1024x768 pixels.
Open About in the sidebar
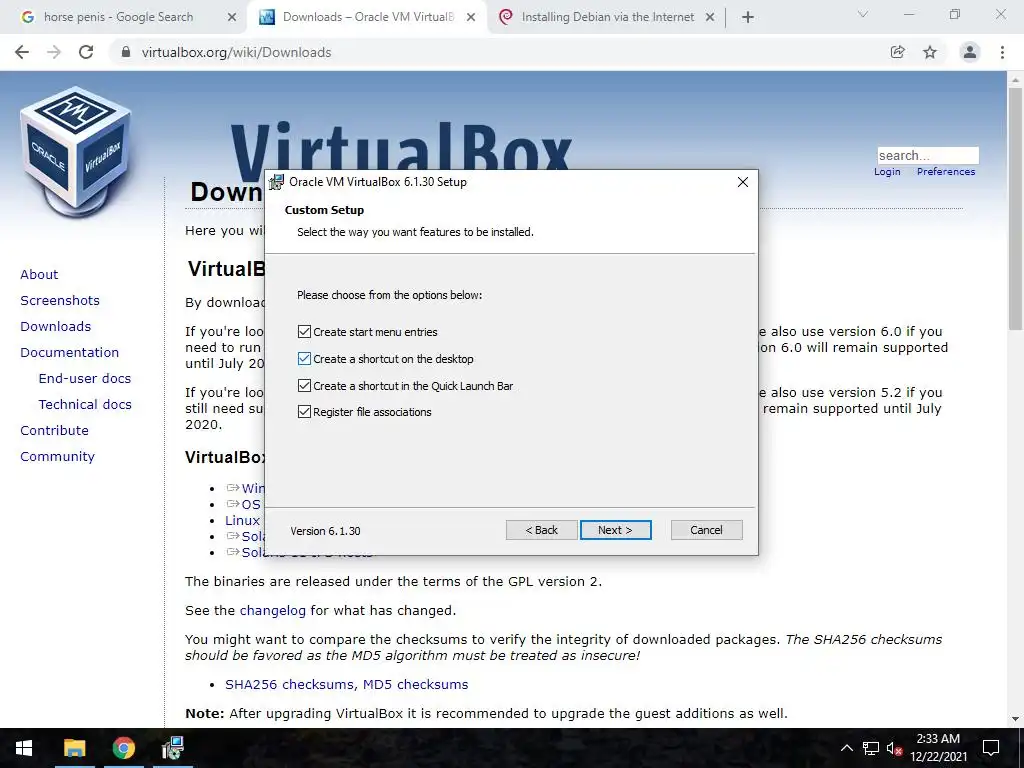[x=39, y=274]
